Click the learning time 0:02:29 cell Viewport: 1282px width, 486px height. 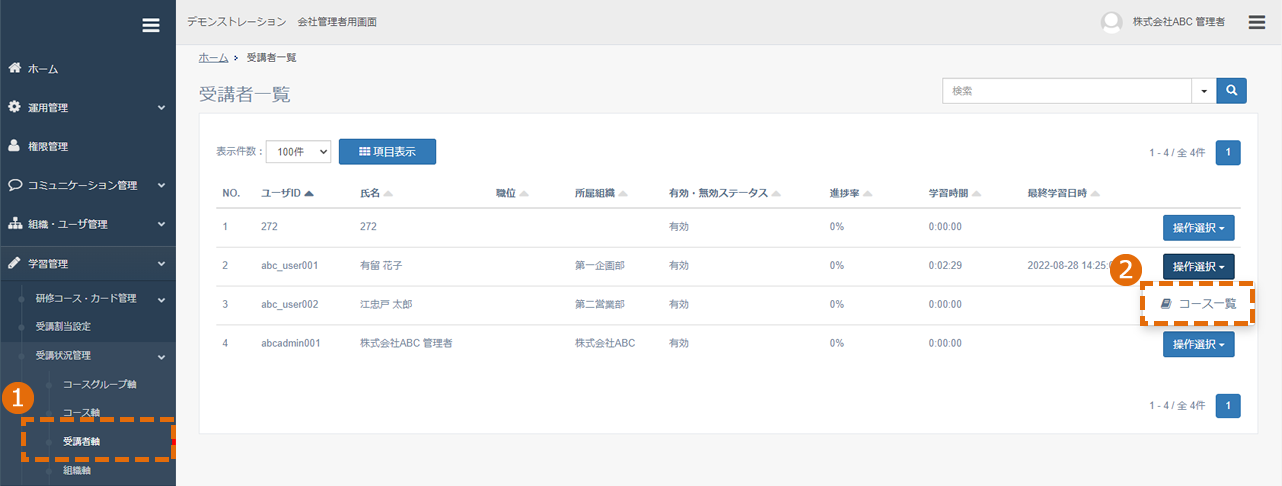click(x=945, y=266)
